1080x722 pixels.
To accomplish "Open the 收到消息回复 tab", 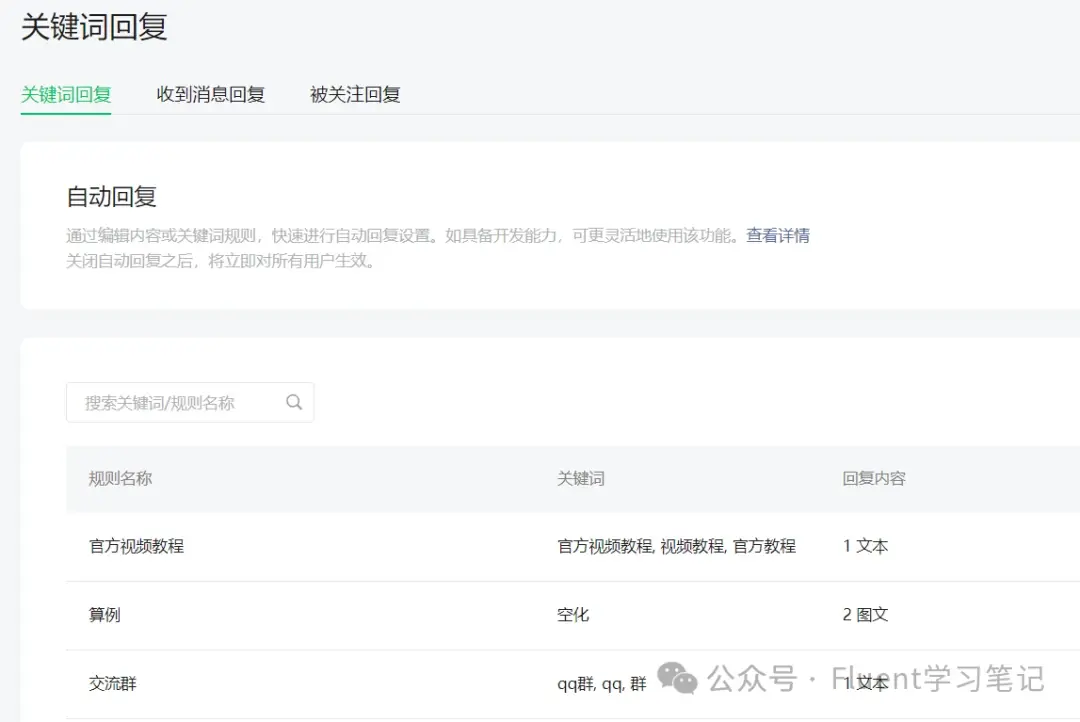I will (211, 94).
